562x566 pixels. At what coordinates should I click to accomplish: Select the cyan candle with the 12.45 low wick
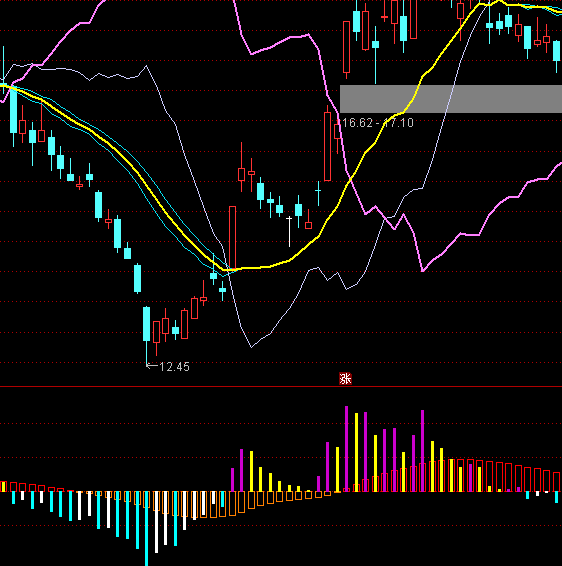146,335
